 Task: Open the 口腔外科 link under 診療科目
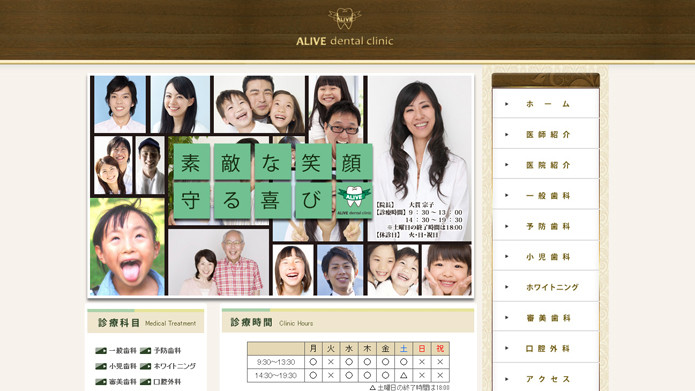click(x=167, y=382)
